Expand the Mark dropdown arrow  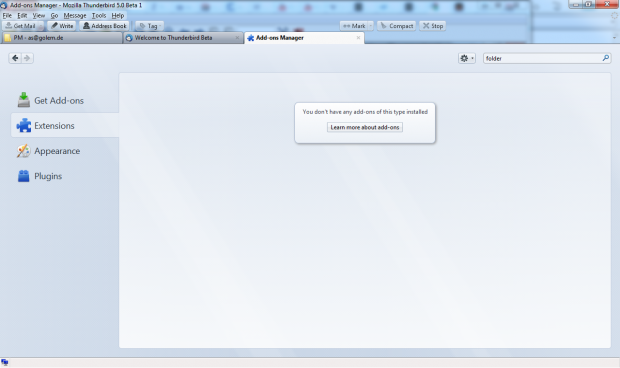click(x=370, y=26)
